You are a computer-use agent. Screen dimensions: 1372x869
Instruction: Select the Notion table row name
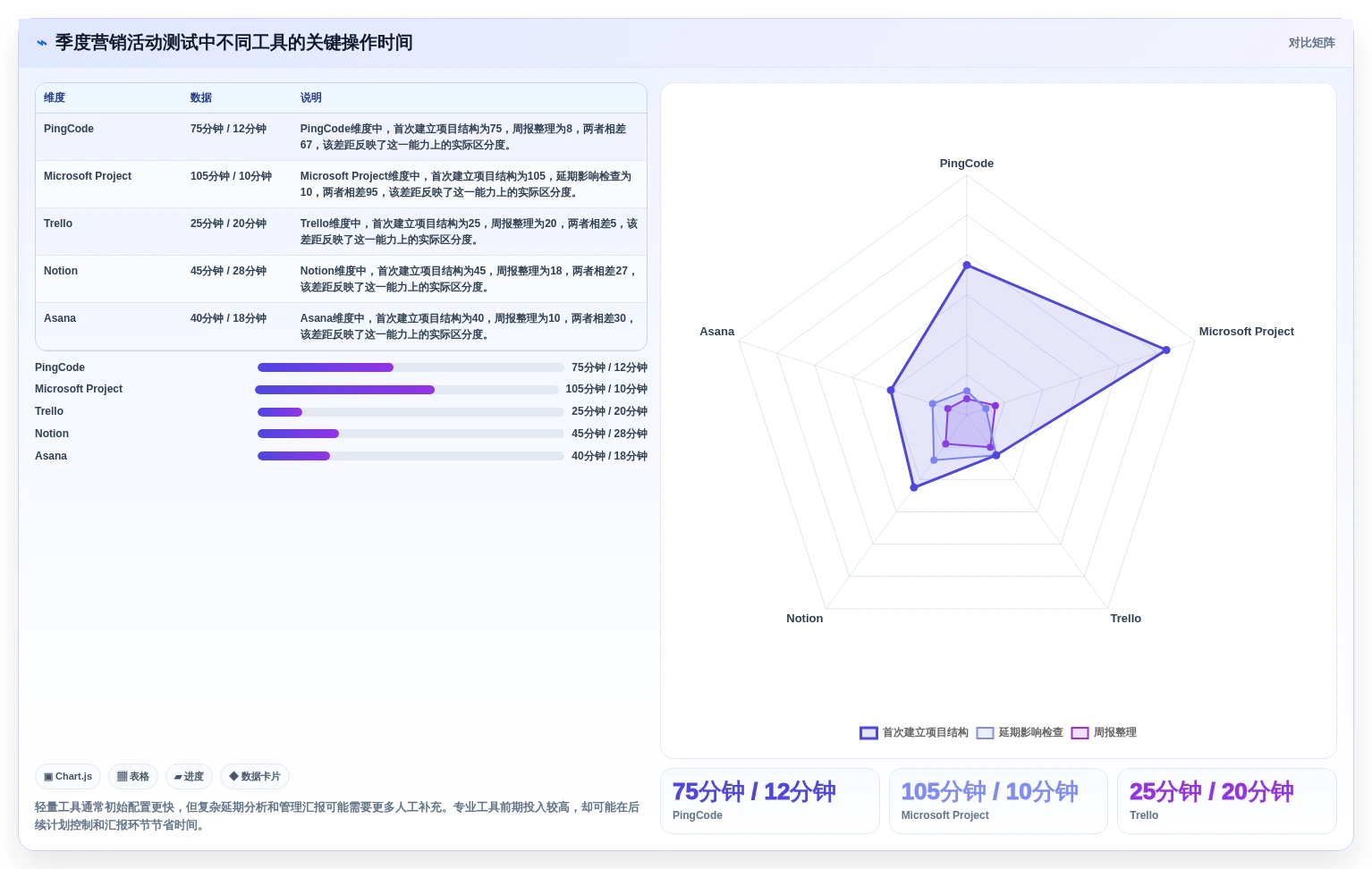61,271
